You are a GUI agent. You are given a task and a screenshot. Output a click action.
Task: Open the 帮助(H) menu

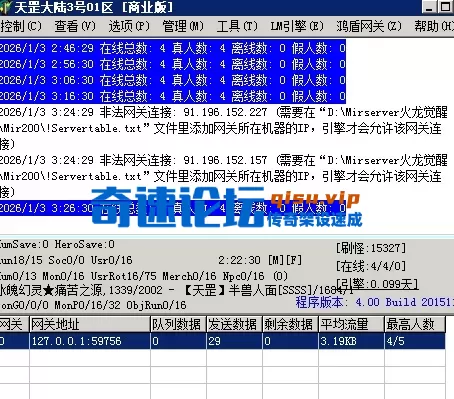(434, 26)
